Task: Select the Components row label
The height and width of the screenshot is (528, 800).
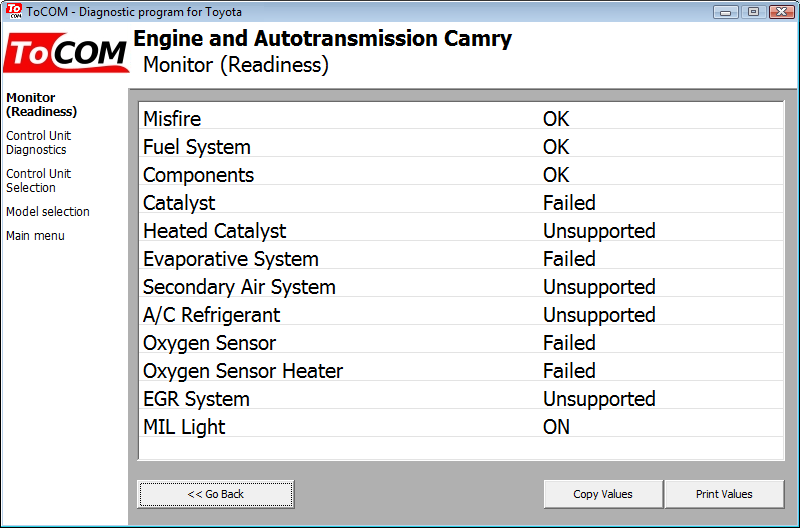Action: point(198,175)
